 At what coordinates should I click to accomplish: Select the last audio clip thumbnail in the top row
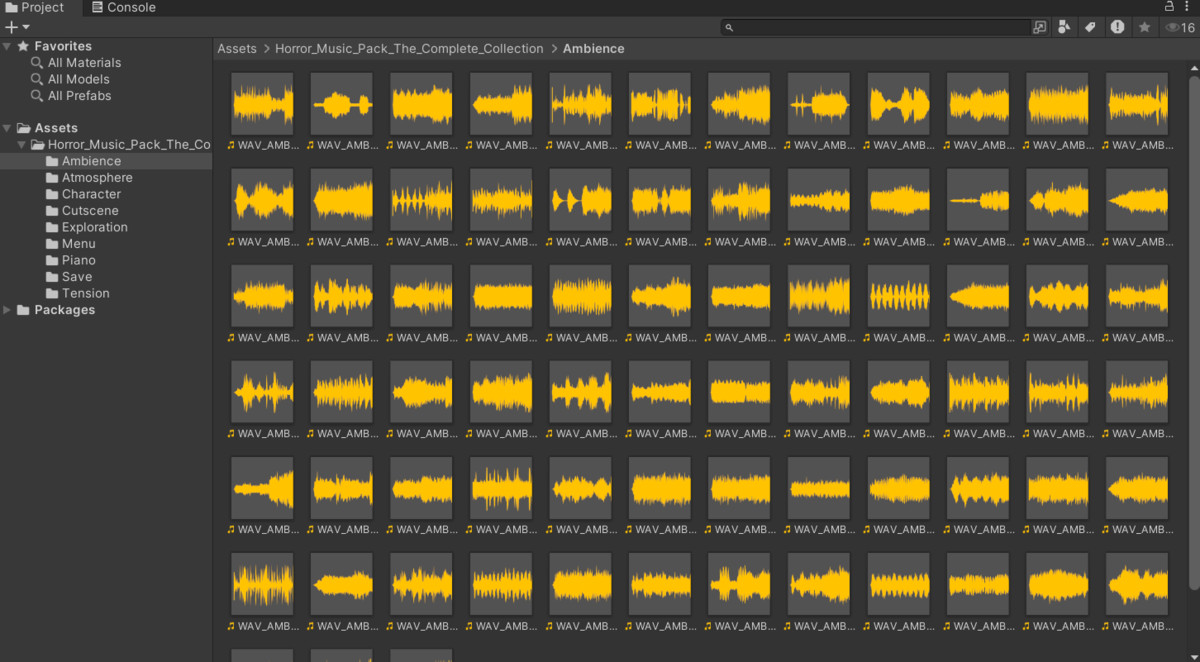tap(1137, 104)
